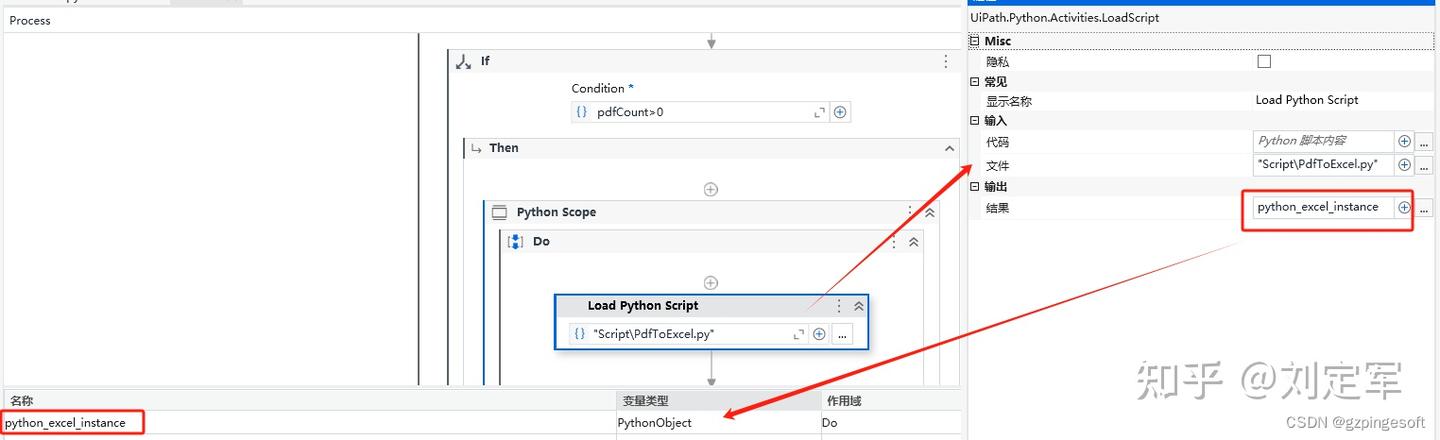Toggle the 隐私 checkbox
Image resolution: width=1440 pixels, height=440 pixels.
[1264, 61]
